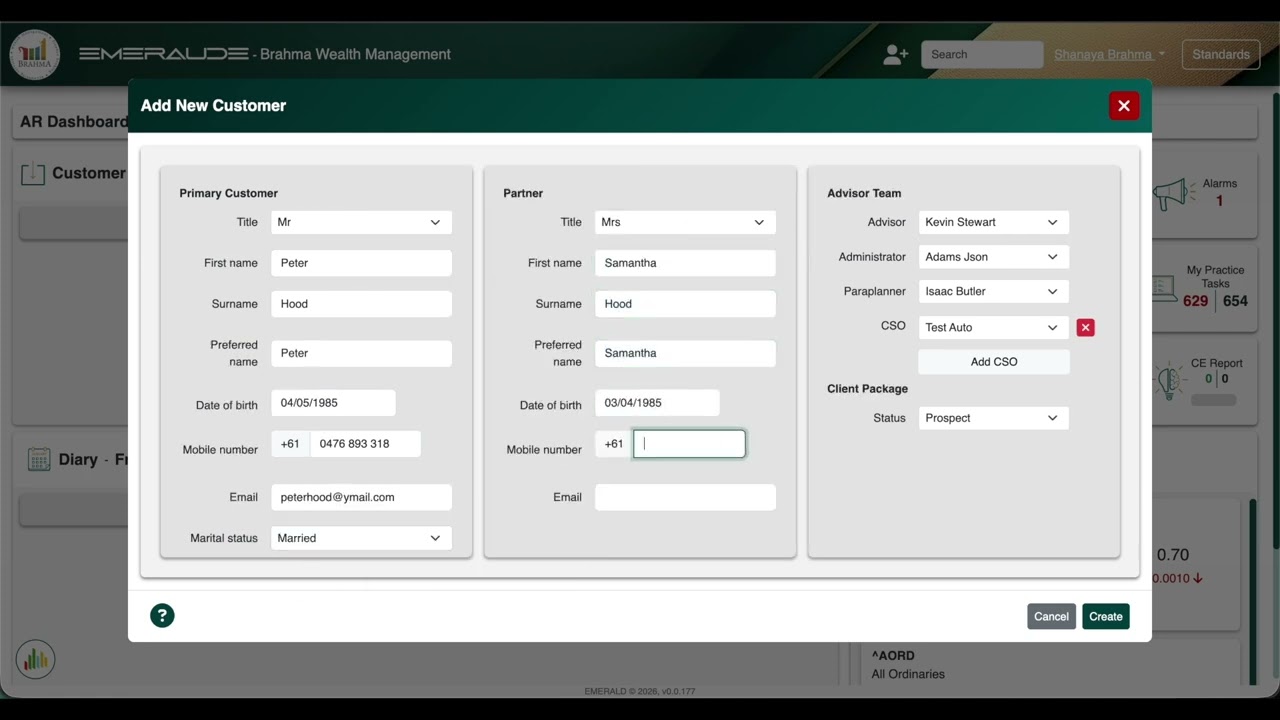Click the Diary calendar icon
This screenshot has width=1280, height=720.
39,459
